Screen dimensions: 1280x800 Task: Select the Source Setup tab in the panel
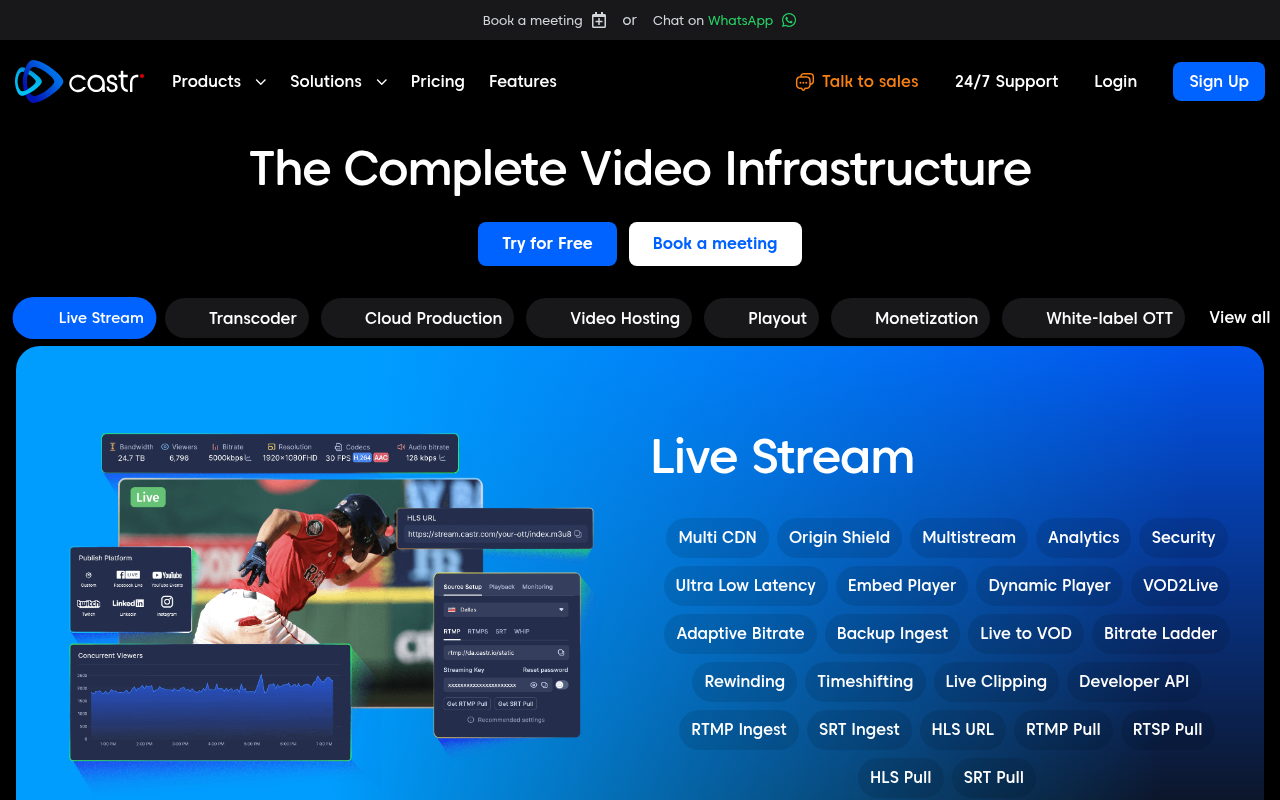[463, 586]
